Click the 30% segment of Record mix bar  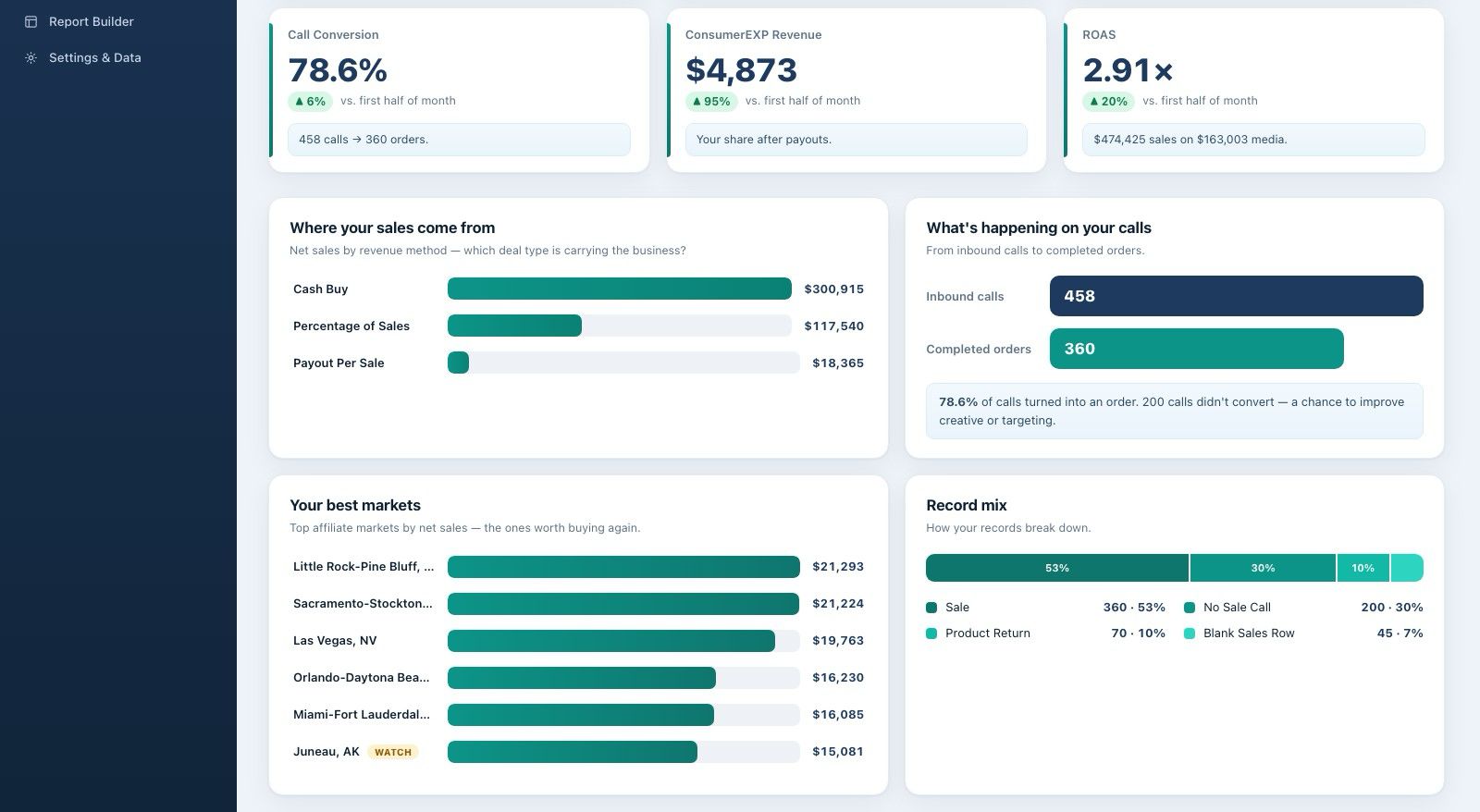coord(1264,568)
